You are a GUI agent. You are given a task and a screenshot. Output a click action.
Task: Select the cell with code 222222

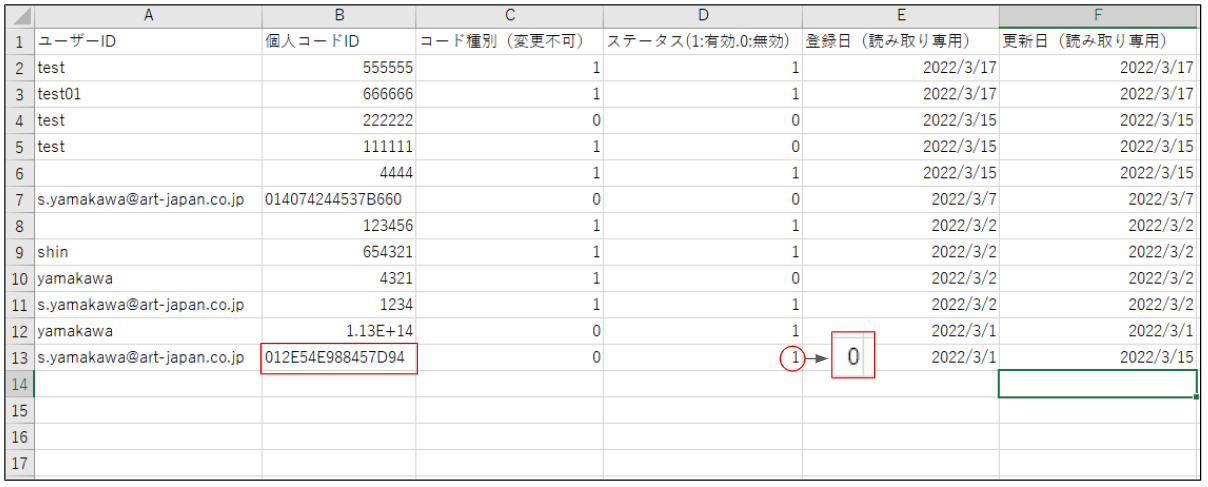pyautogui.click(x=339, y=120)
